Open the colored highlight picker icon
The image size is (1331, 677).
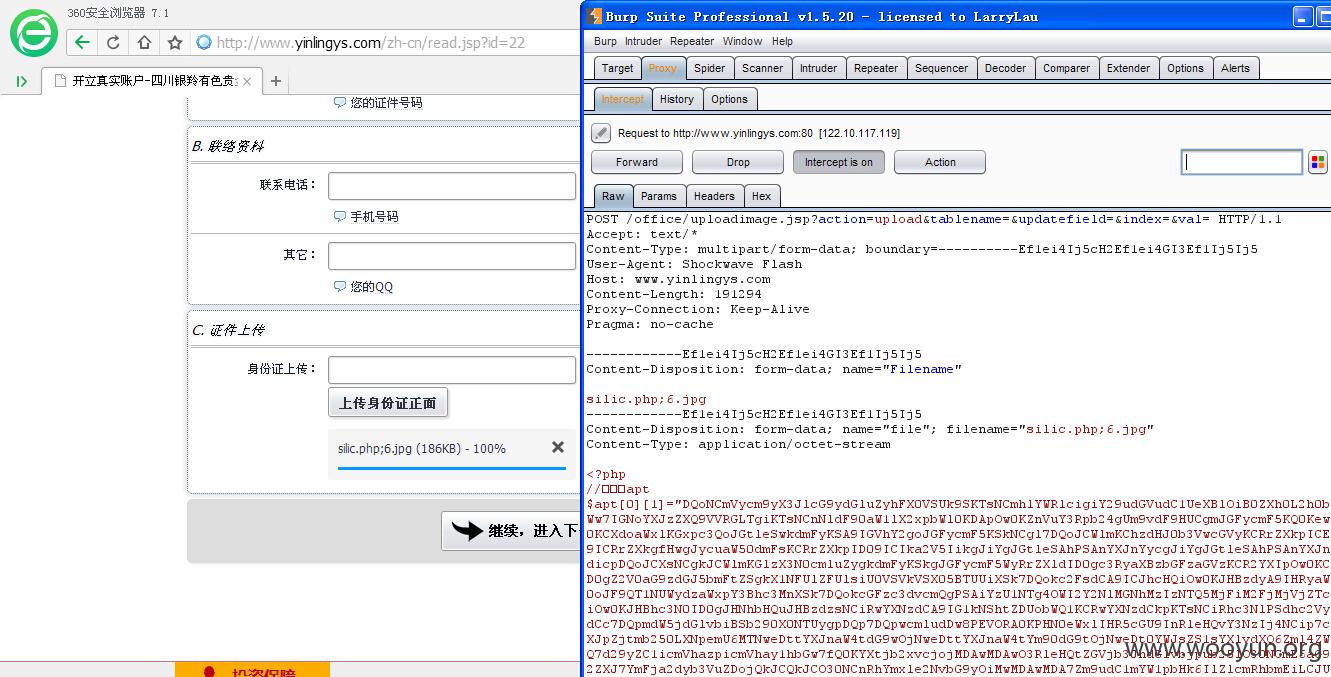[x=1317, y=162]
